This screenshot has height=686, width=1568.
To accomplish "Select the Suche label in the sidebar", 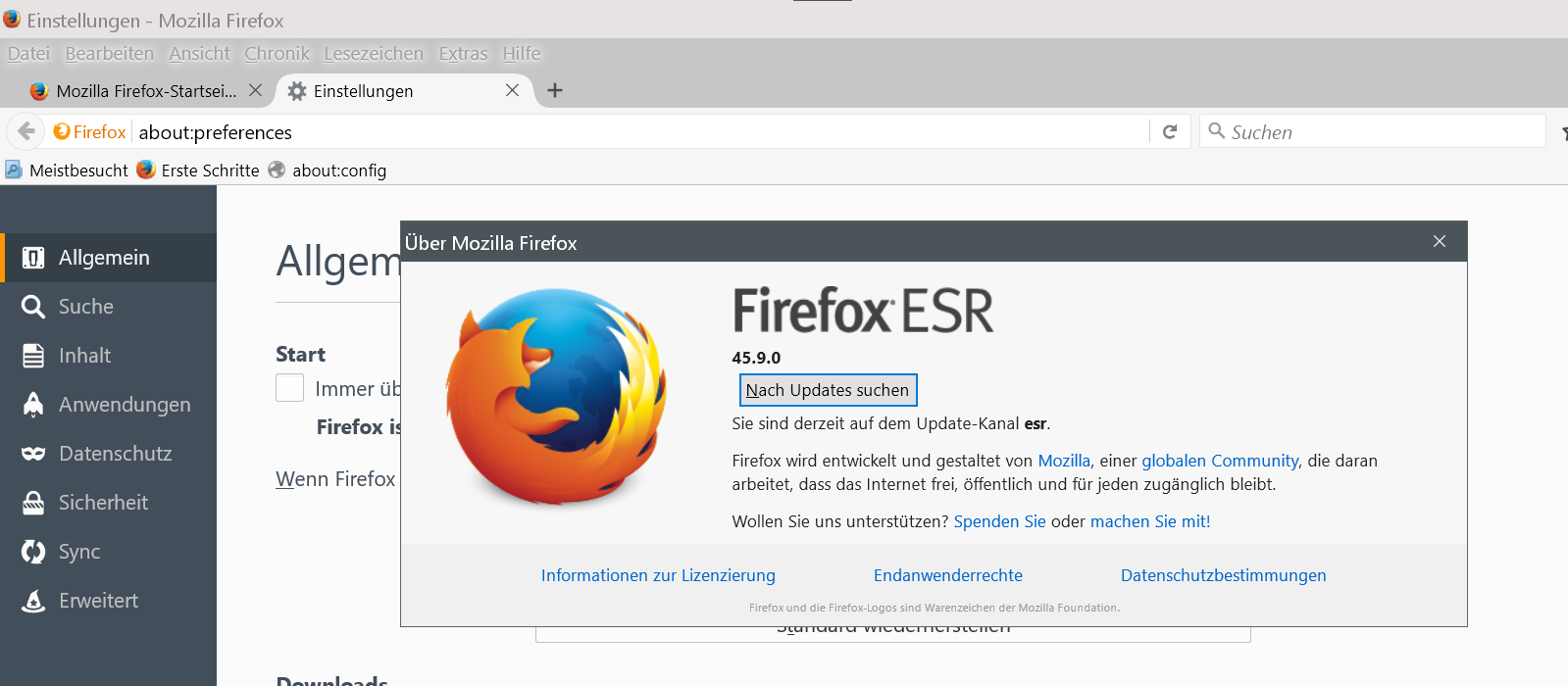I will point(86,307).
